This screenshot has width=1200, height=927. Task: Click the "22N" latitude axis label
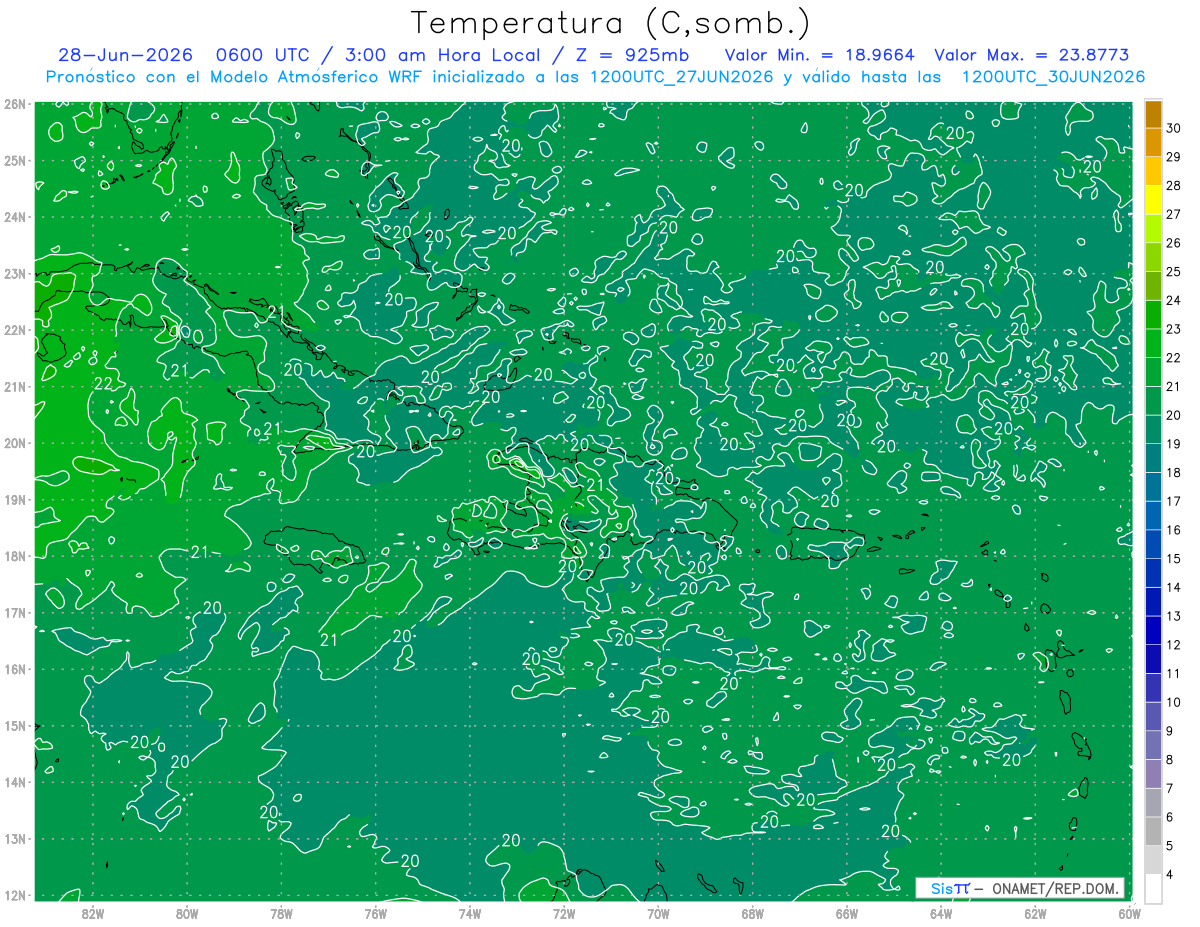point(15,330)
